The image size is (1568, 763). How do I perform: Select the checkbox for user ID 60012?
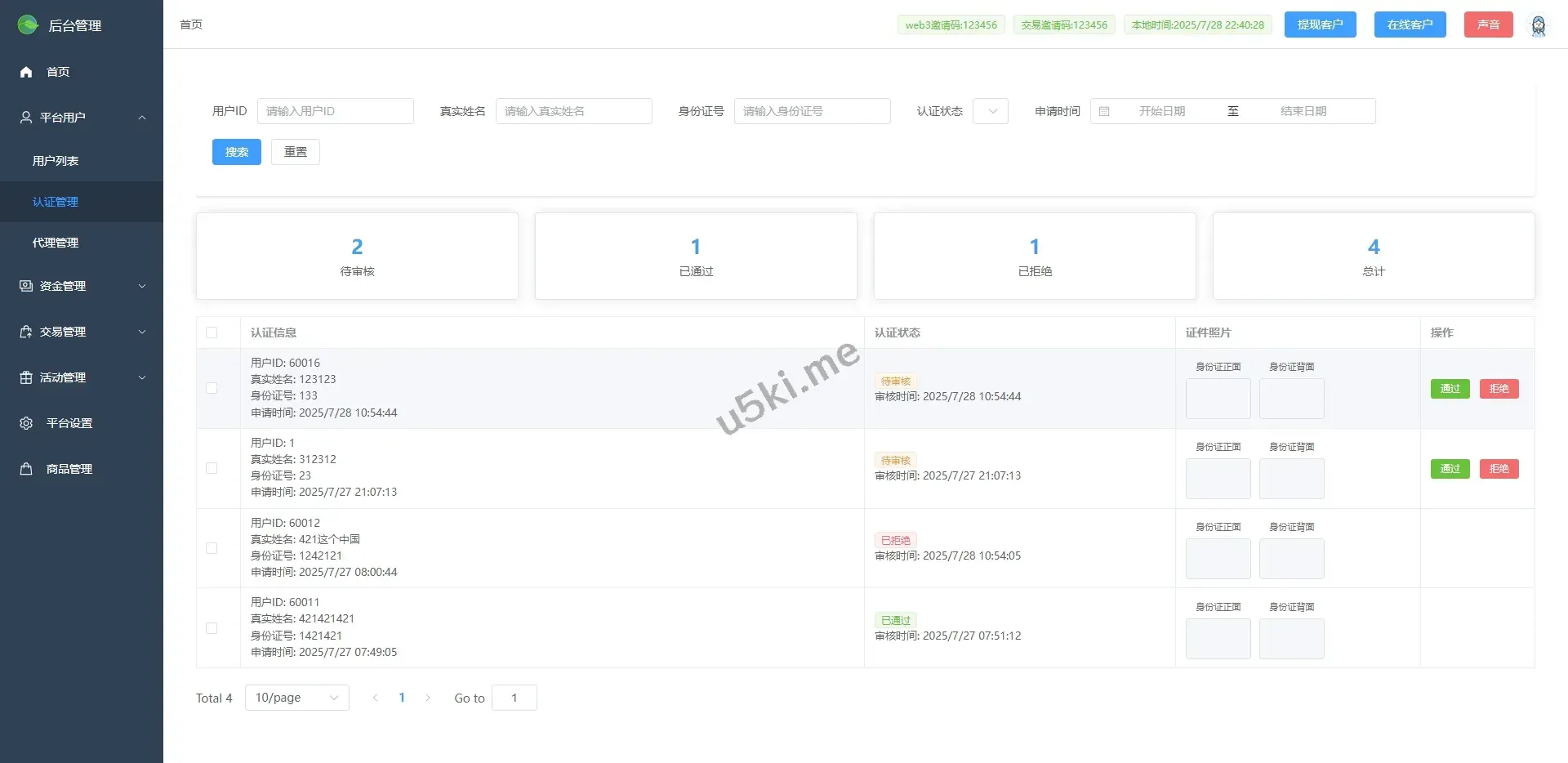click(212, 548)
